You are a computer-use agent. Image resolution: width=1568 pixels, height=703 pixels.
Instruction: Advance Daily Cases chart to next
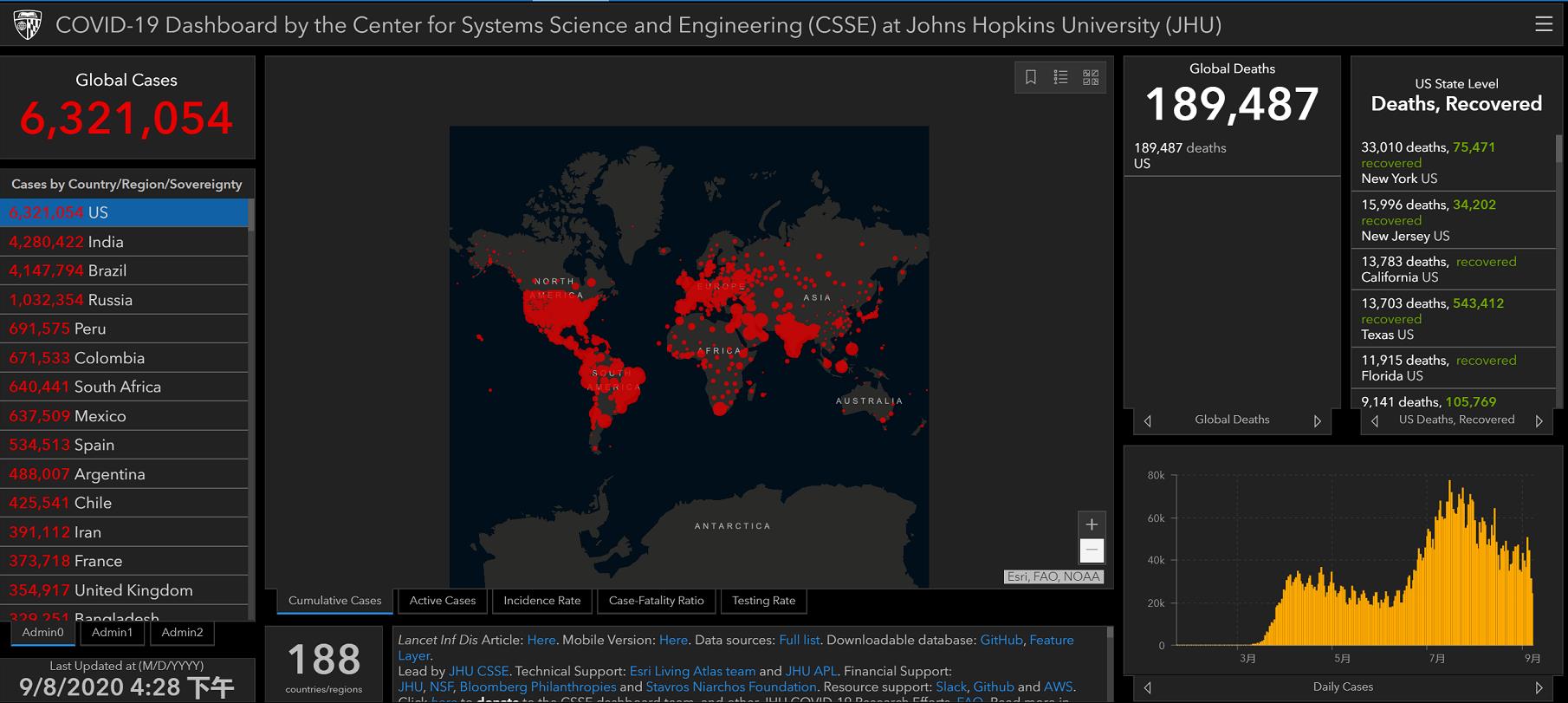coord(1539,687)
